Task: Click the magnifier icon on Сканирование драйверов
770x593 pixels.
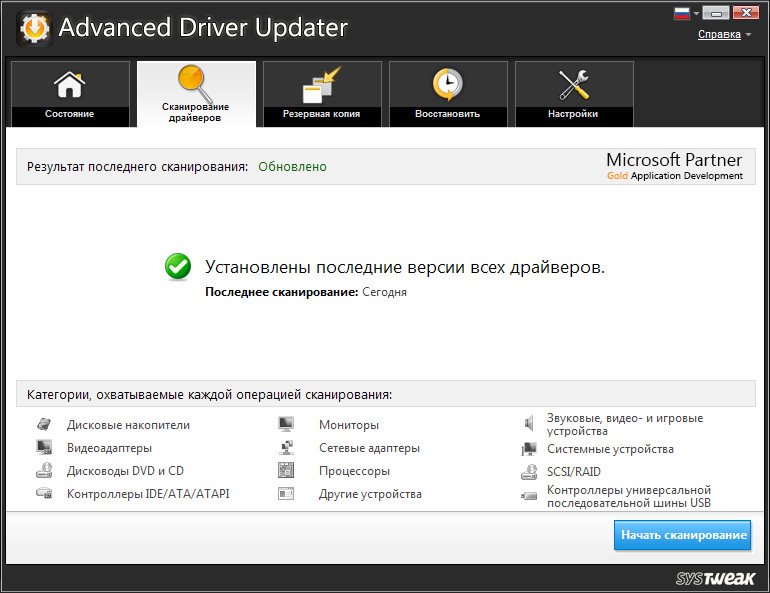Action: pyautogui.click(x=195, y=83)
